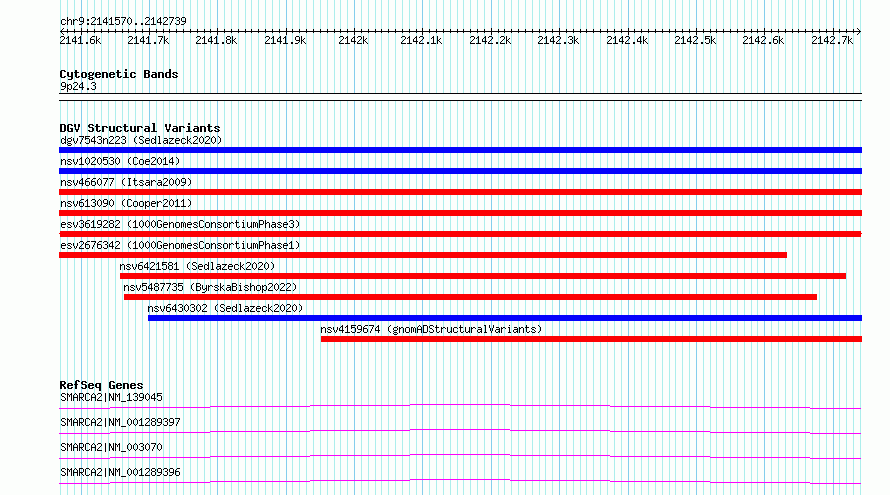890x495 pixels.
Task: Select the 2141.9k ruler position label
Action: click(285, 40)
